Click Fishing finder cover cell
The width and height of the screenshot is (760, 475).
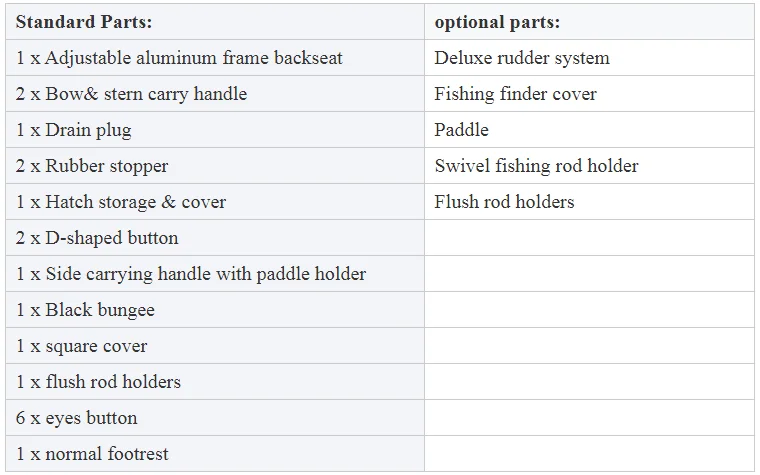pyautogui.click(x=589, y=94)
